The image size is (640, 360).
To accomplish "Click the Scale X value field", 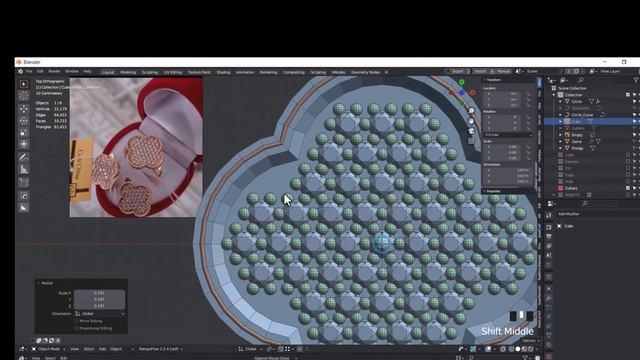I will coord(100,293).
